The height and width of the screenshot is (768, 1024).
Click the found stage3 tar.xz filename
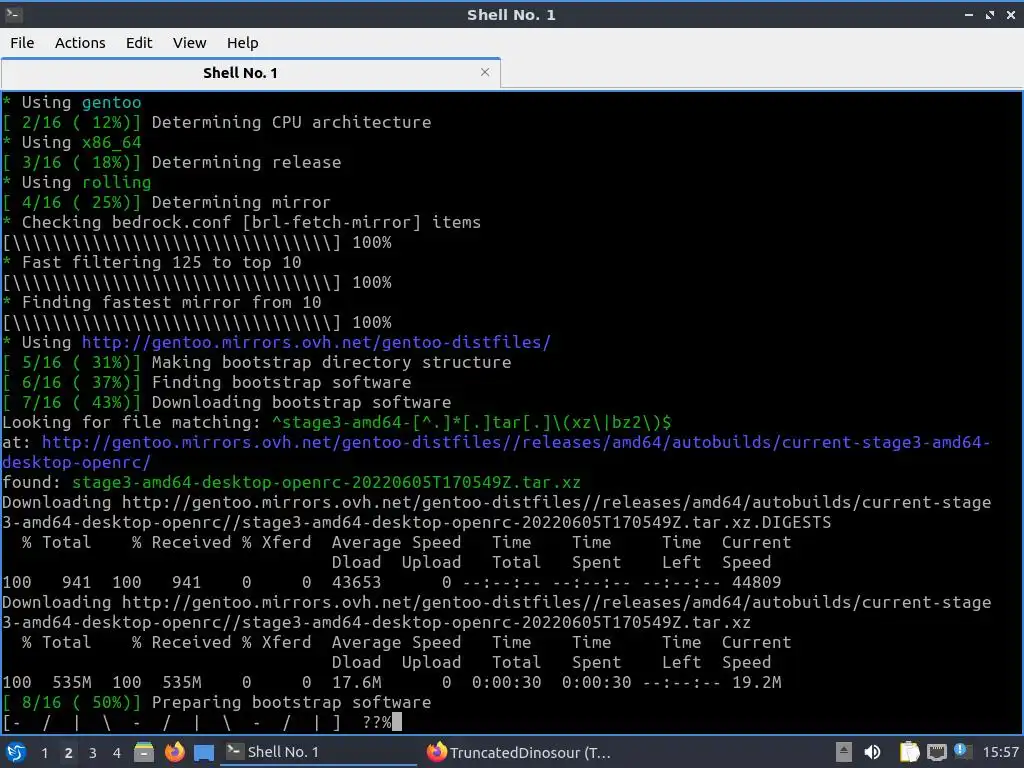tap(326, 483)
